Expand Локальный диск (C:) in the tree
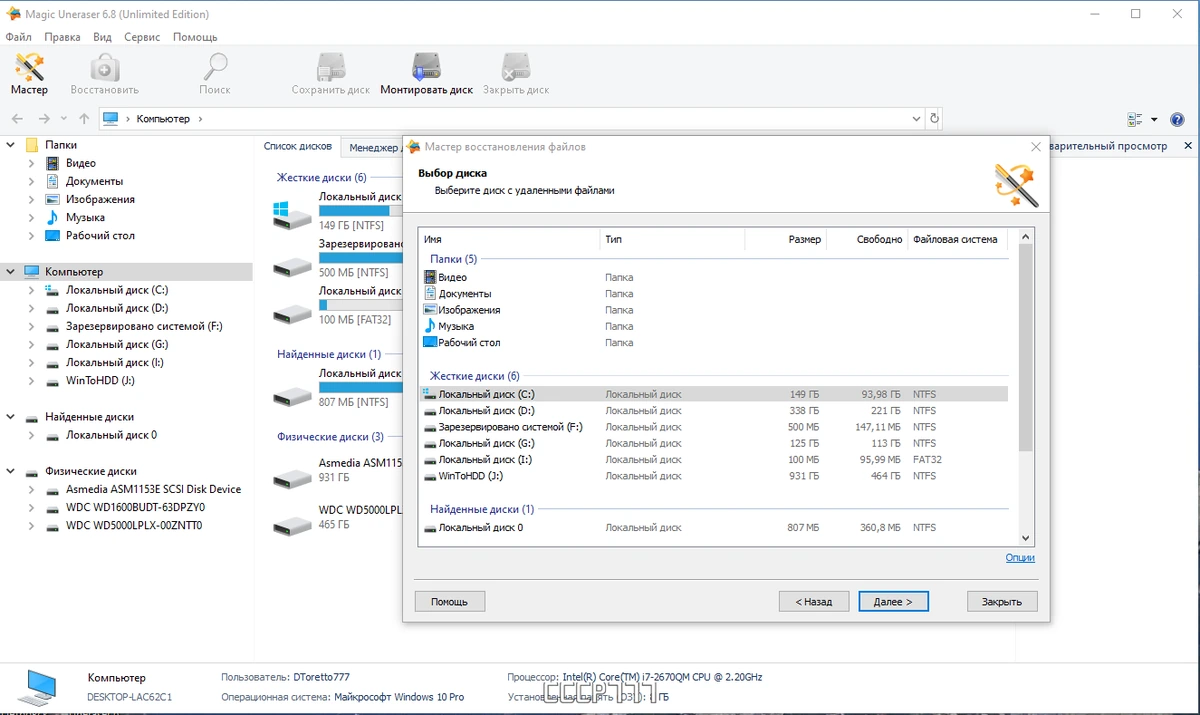This screenshot has width=1200, height=715. tap(31, 290)
